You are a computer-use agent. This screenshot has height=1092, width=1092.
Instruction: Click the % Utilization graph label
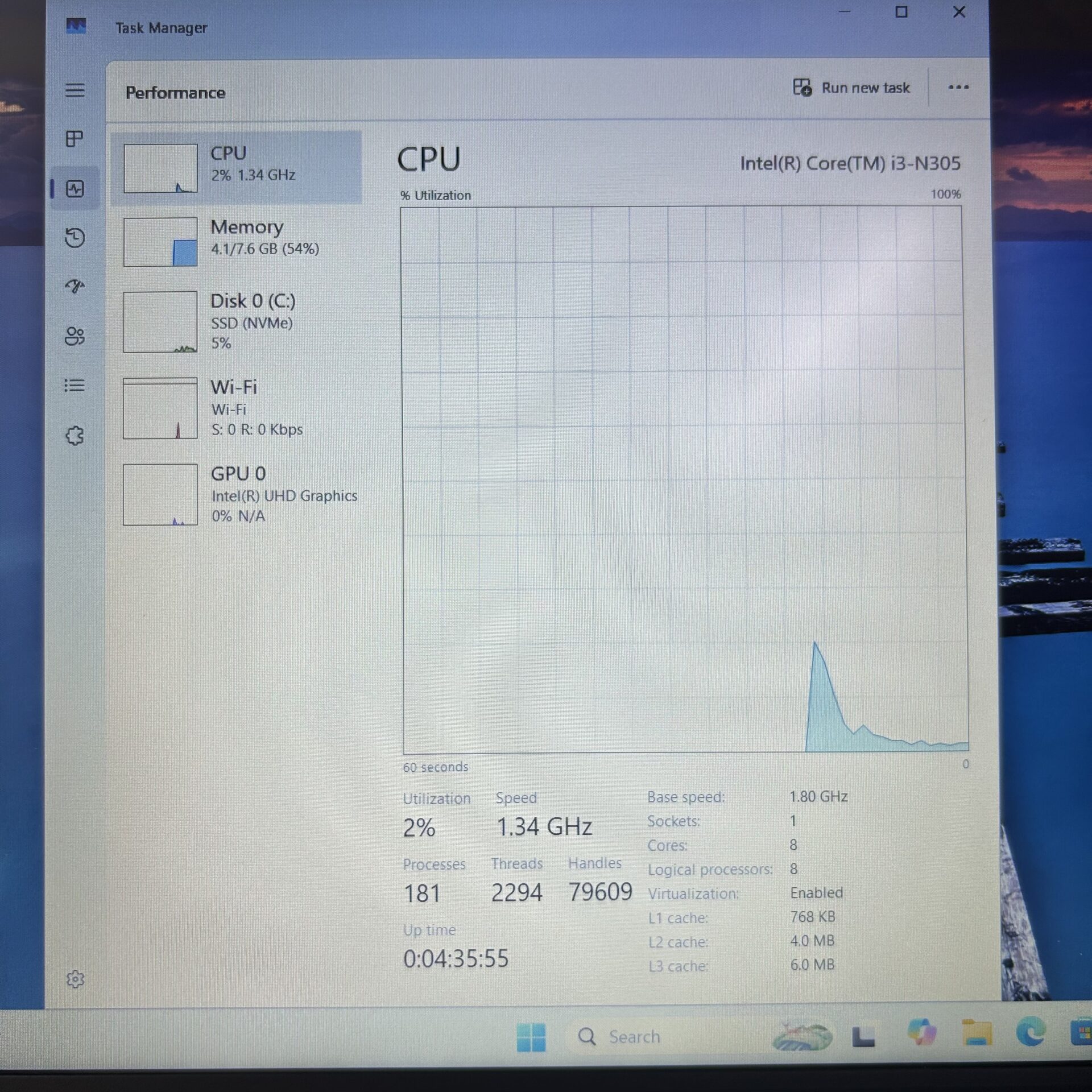[x=436, y=196]
